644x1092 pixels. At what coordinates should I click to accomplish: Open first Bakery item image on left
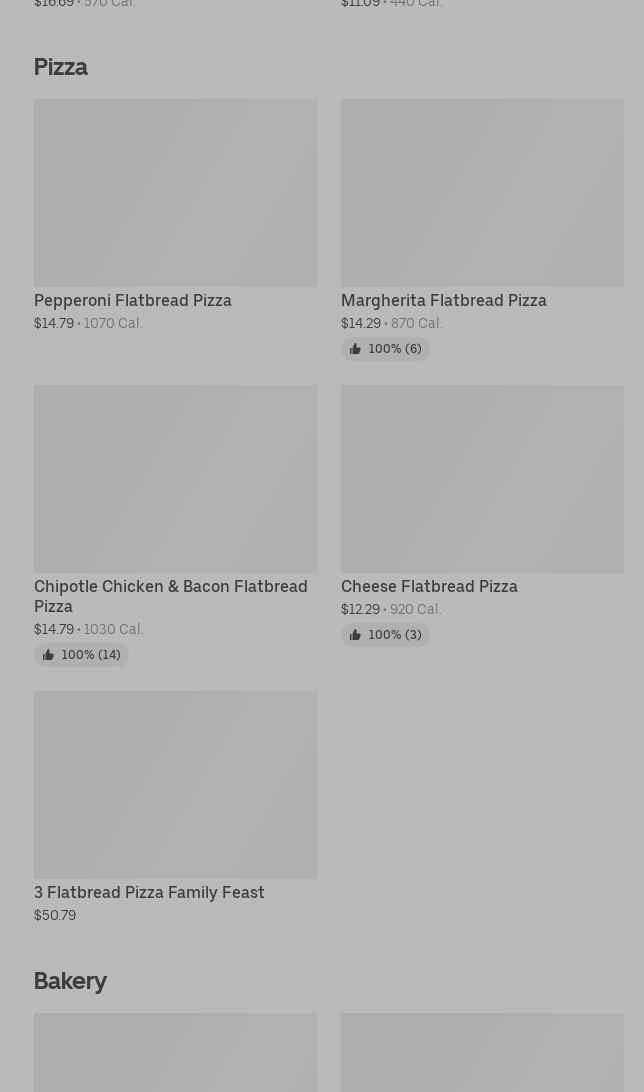175,1052
